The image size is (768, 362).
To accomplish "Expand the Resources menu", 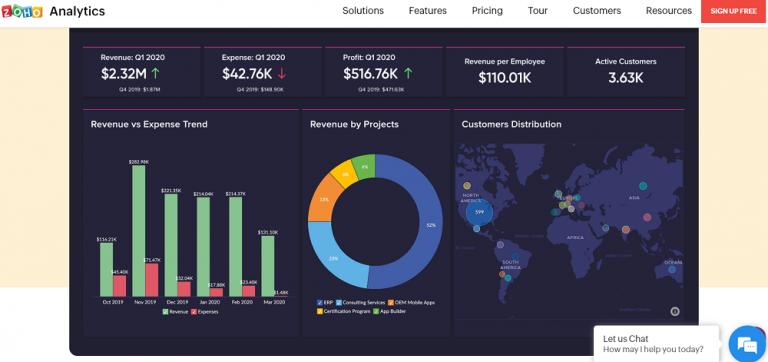I will click(x=669, y=11).
